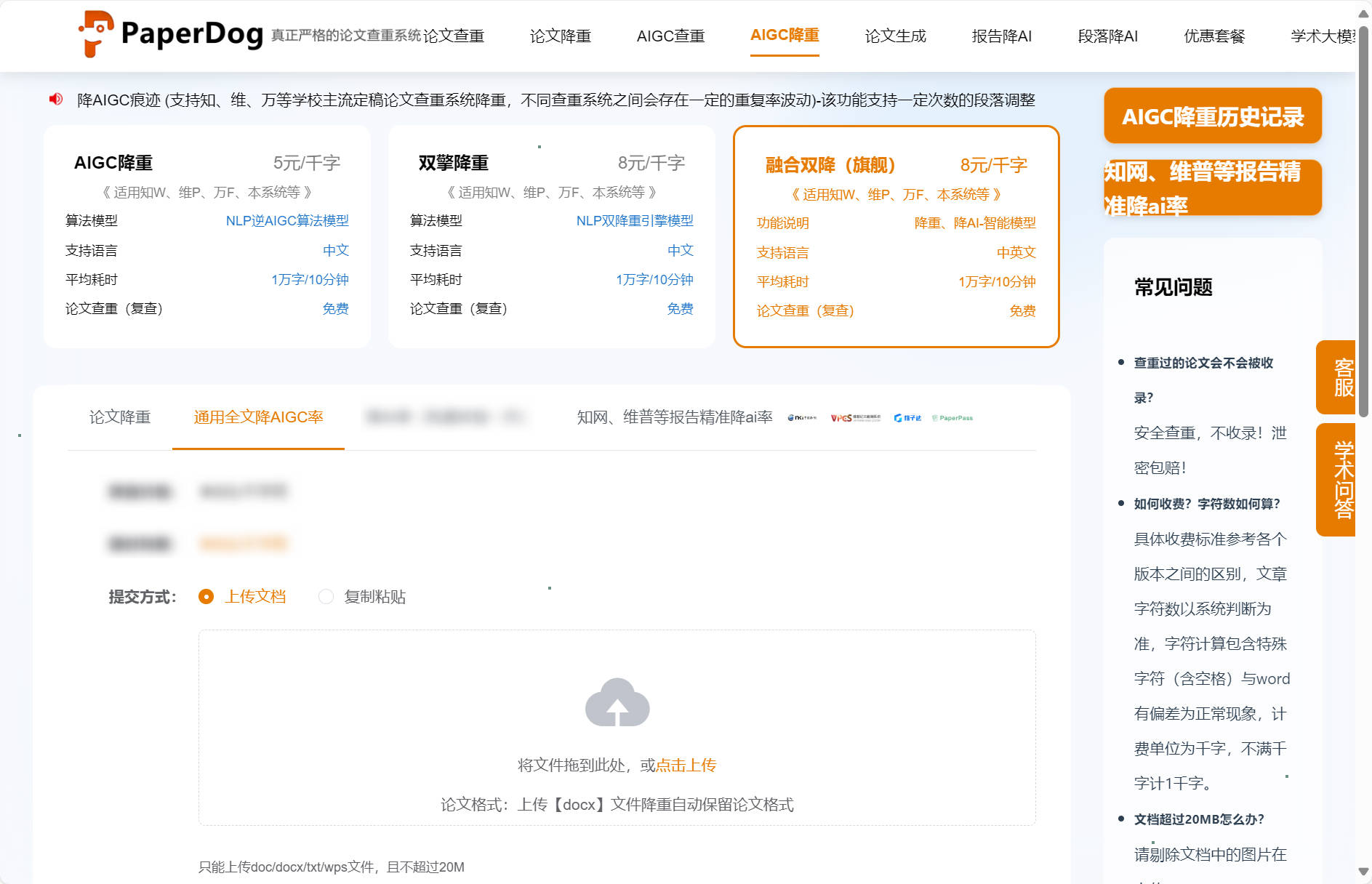Select AIGC降重 in top navigation
1372x884 pixels.
pyautogui.click(x=785, y=35)
